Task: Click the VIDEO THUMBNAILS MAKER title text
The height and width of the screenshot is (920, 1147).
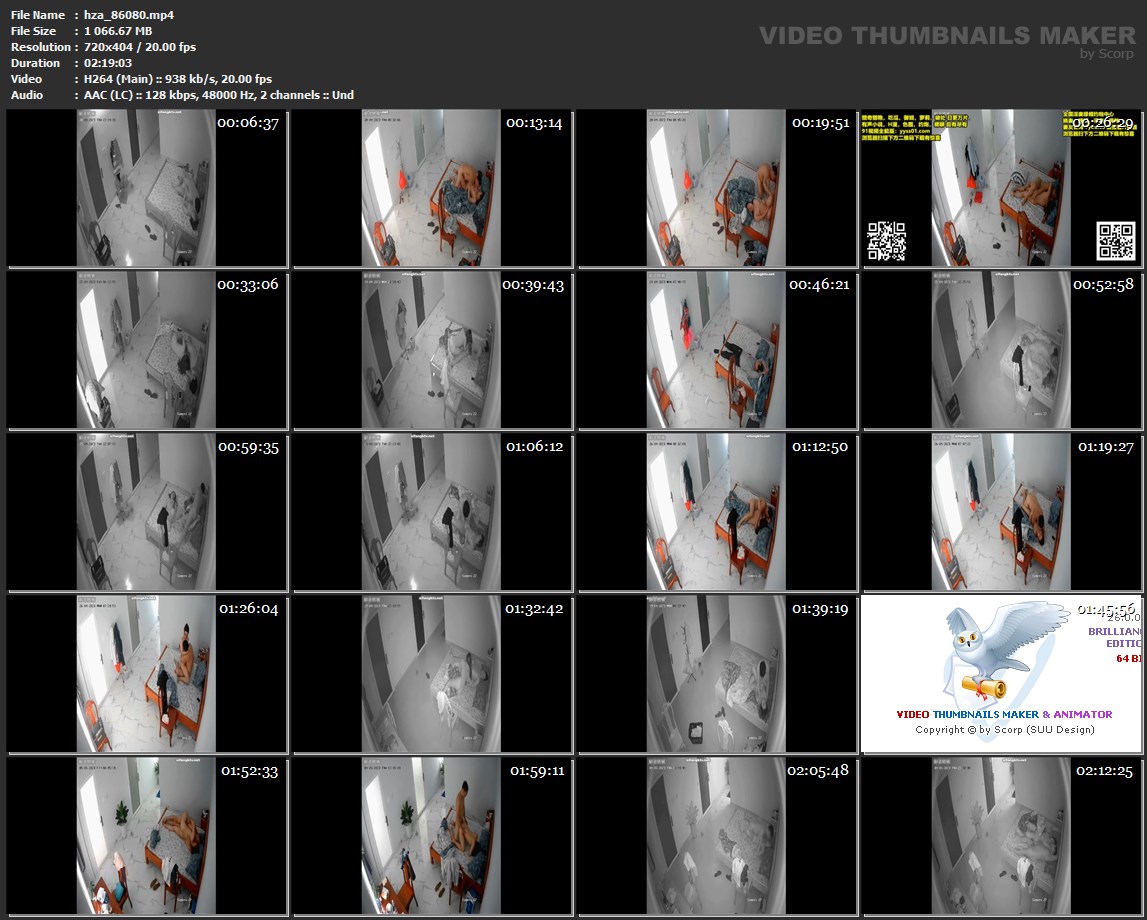Action: (x=947, y=35)
